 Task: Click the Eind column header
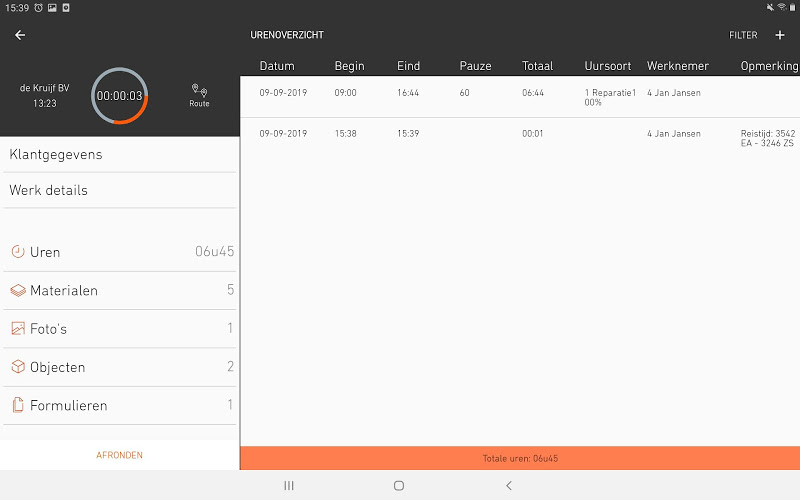click(x=408, y=66)
